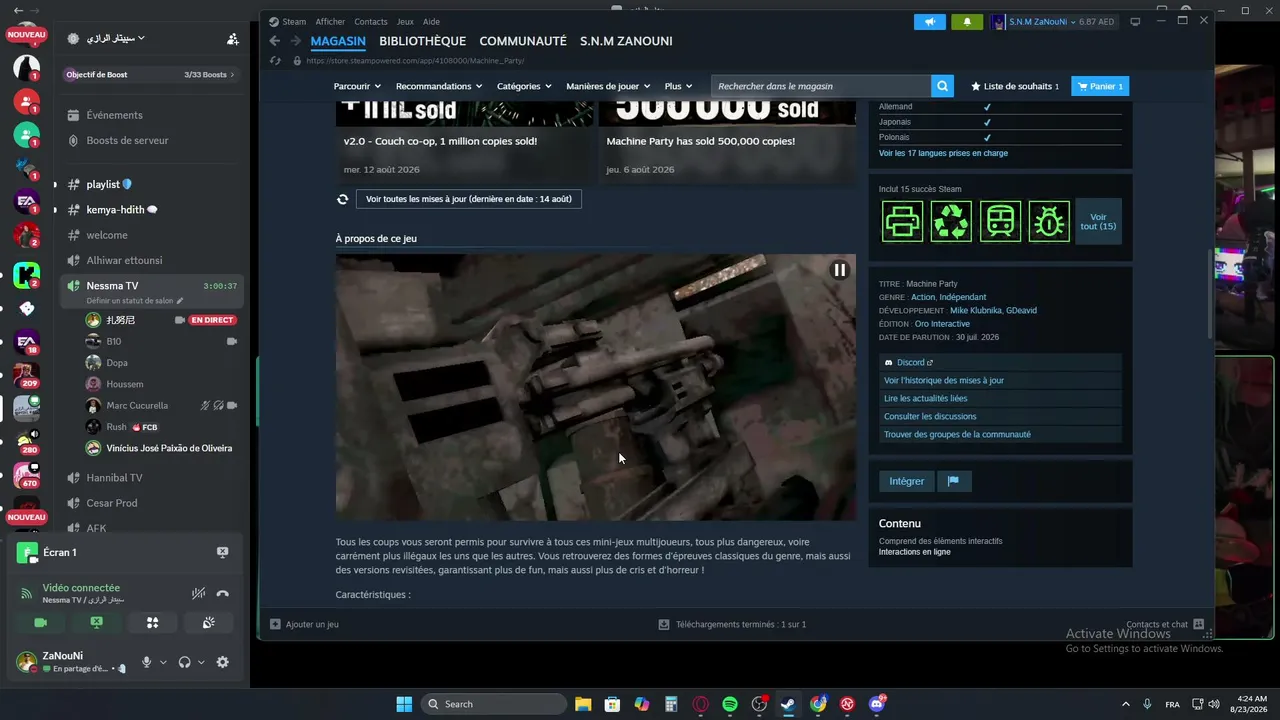The width and height of the screenshot is (1280, 720).
Task: Open the Afficher menu
Action: [x=330, y=21]
